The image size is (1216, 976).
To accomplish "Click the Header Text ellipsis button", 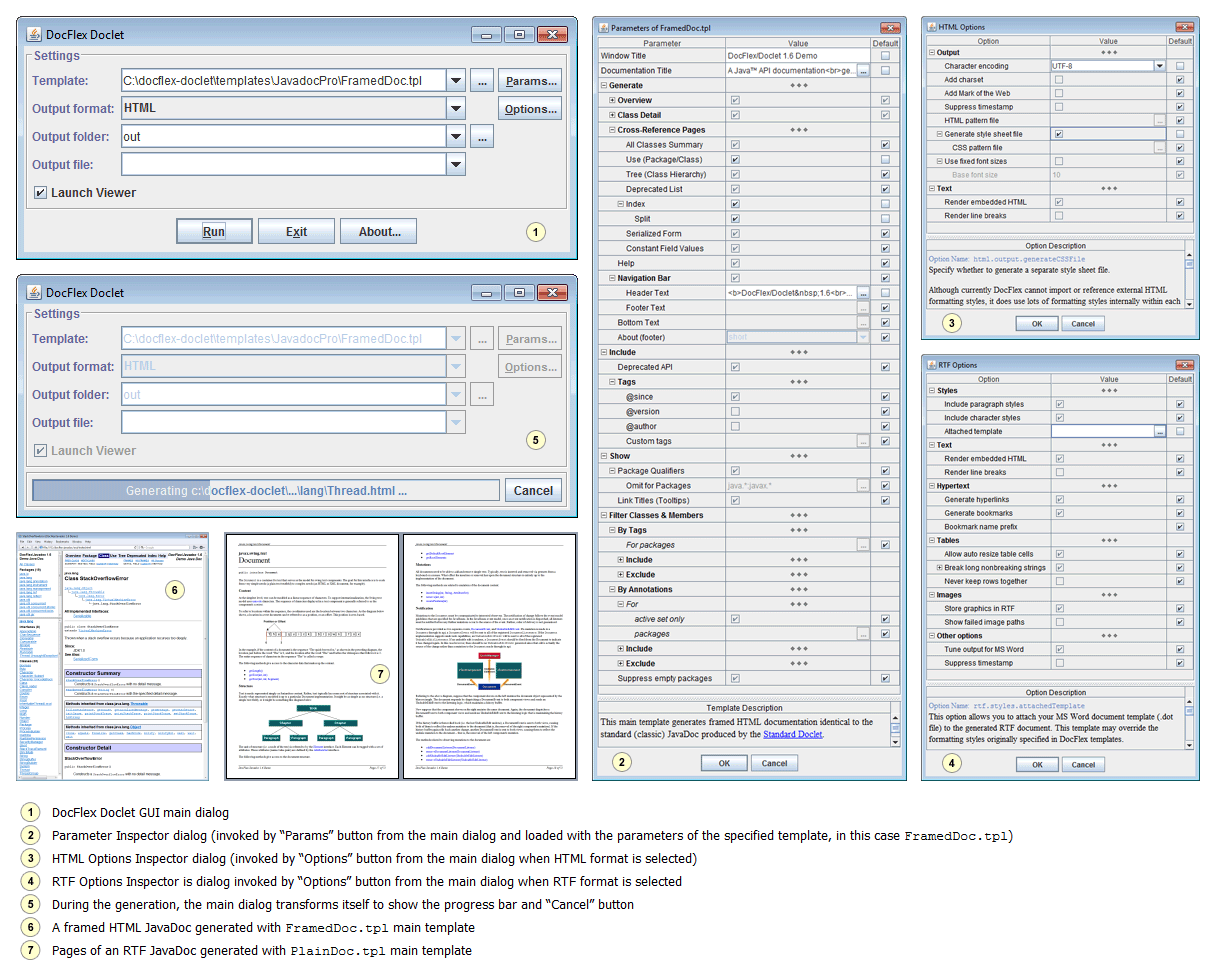I will (863, 293).
